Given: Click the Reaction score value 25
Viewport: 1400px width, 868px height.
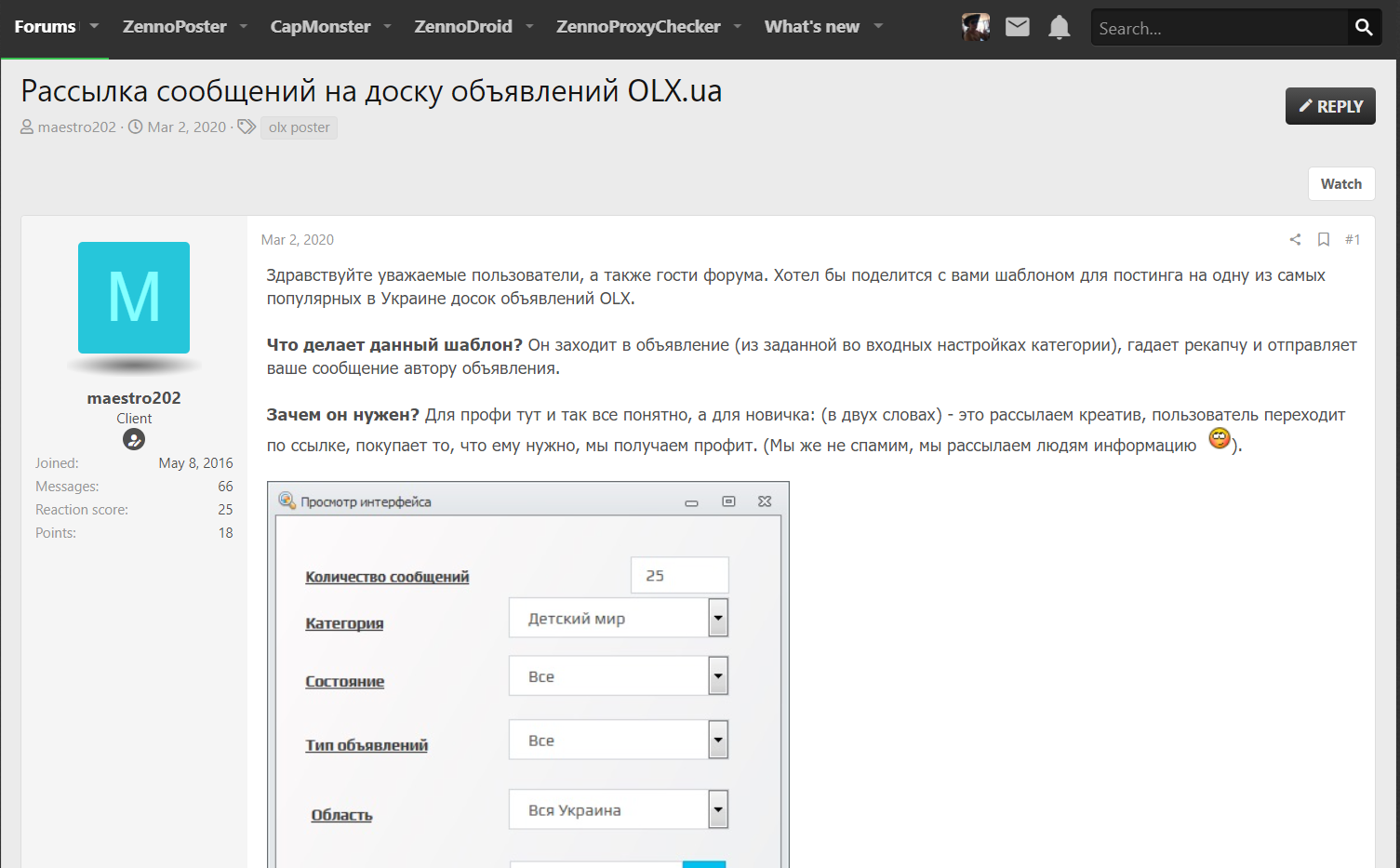Looking at the screenshot, I should coord(225,510).
